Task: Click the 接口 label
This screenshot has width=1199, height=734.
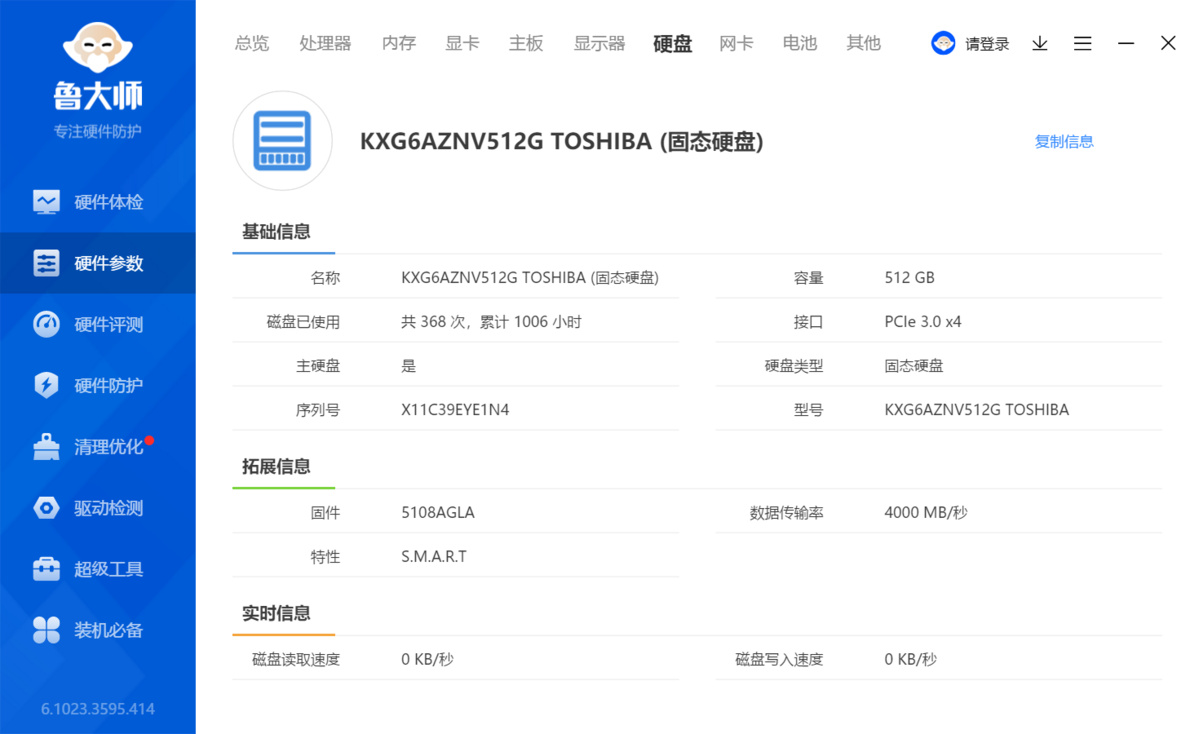Action: pos(808,322)
